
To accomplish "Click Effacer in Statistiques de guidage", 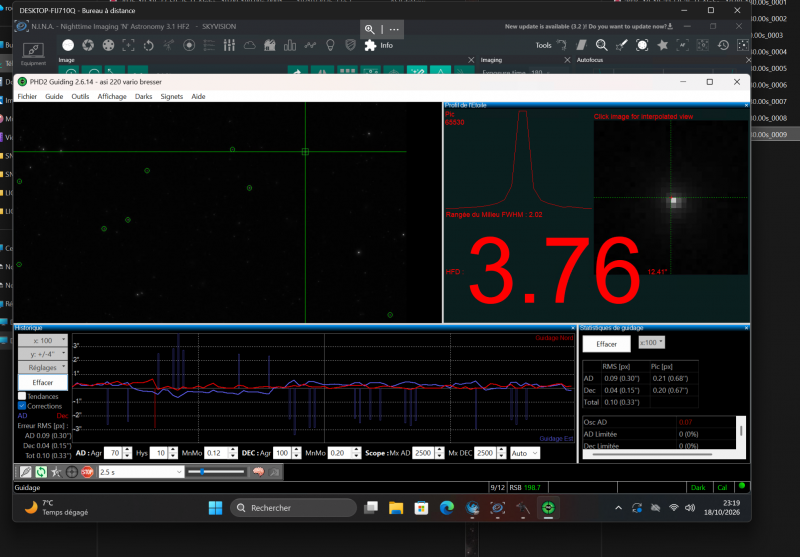I will point(607,344).
